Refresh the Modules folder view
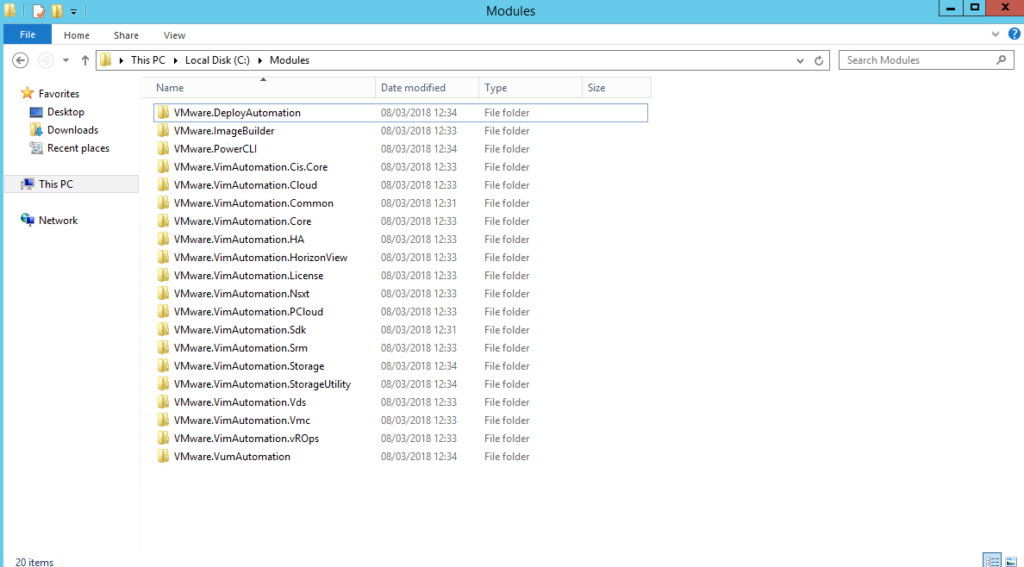 click(820, 60)
